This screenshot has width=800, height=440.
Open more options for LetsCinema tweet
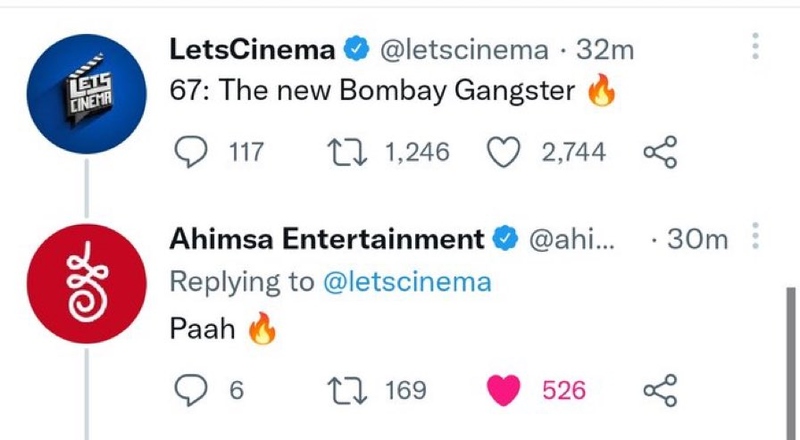click(756, 47)
